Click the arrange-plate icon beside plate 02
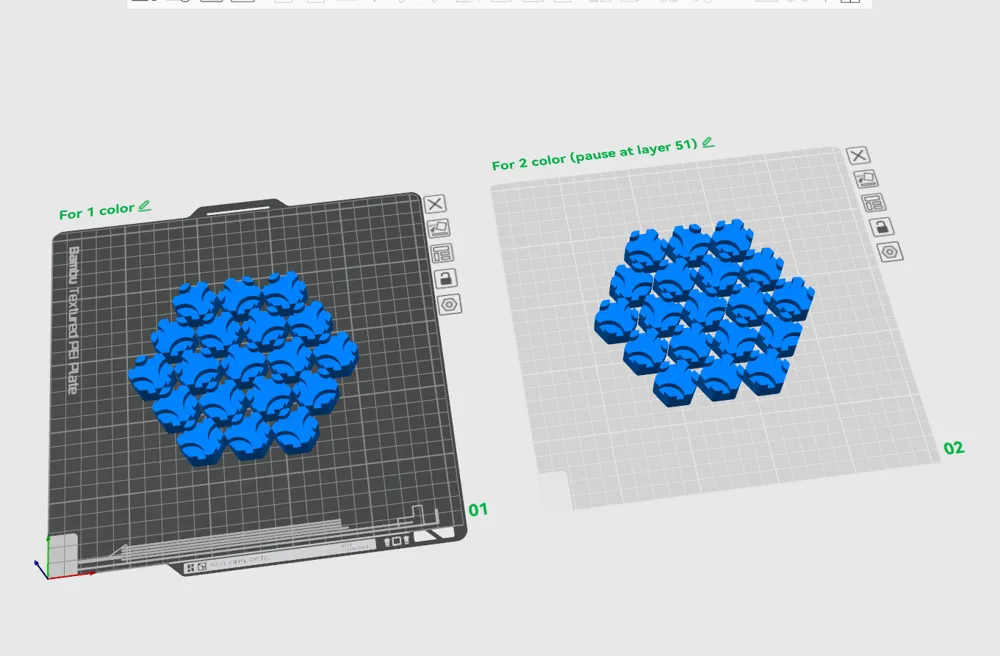This screenshot has height=656, width=1000. [x=868, y=178]
